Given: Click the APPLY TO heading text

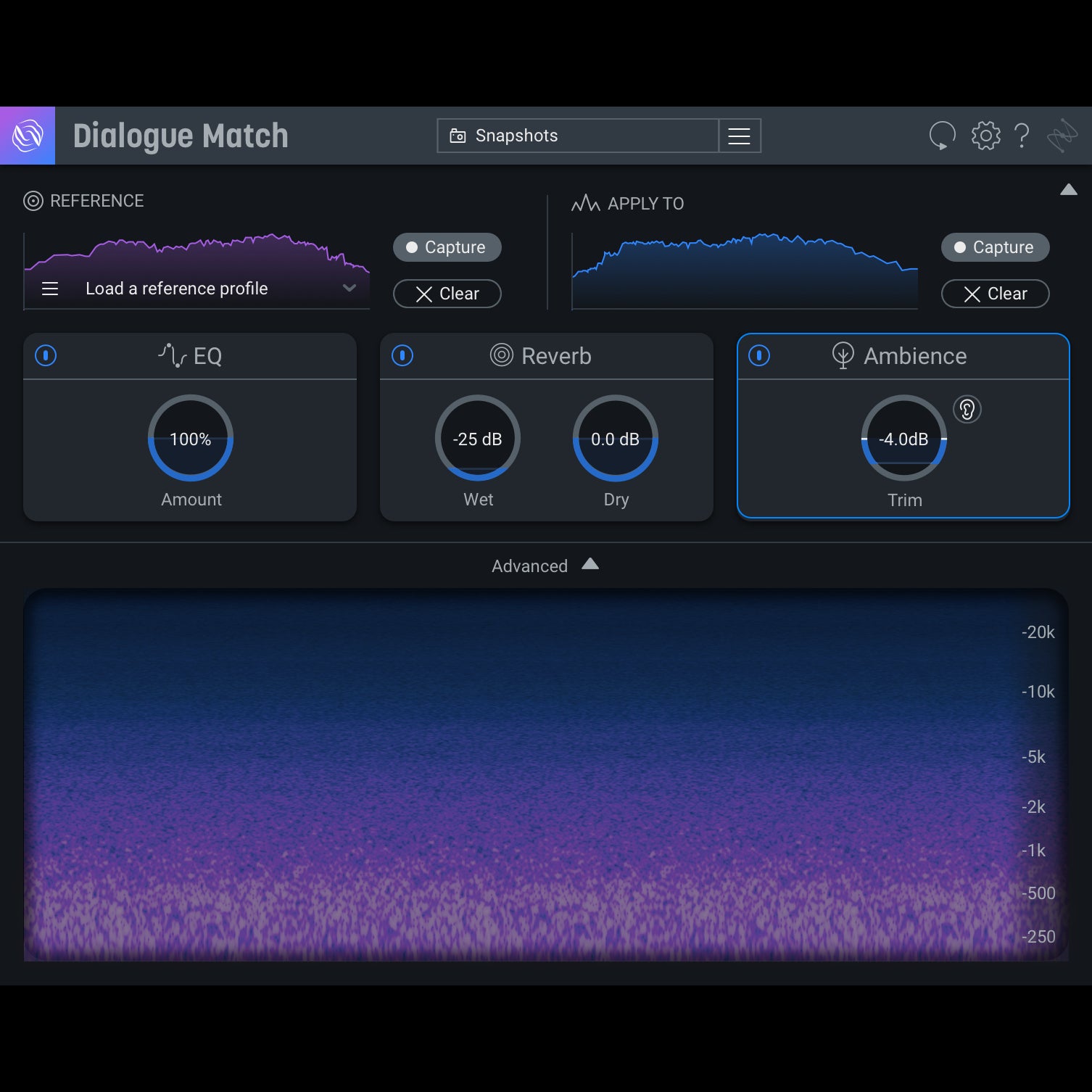Looking at the screenshot, I should tap(646, 204).
